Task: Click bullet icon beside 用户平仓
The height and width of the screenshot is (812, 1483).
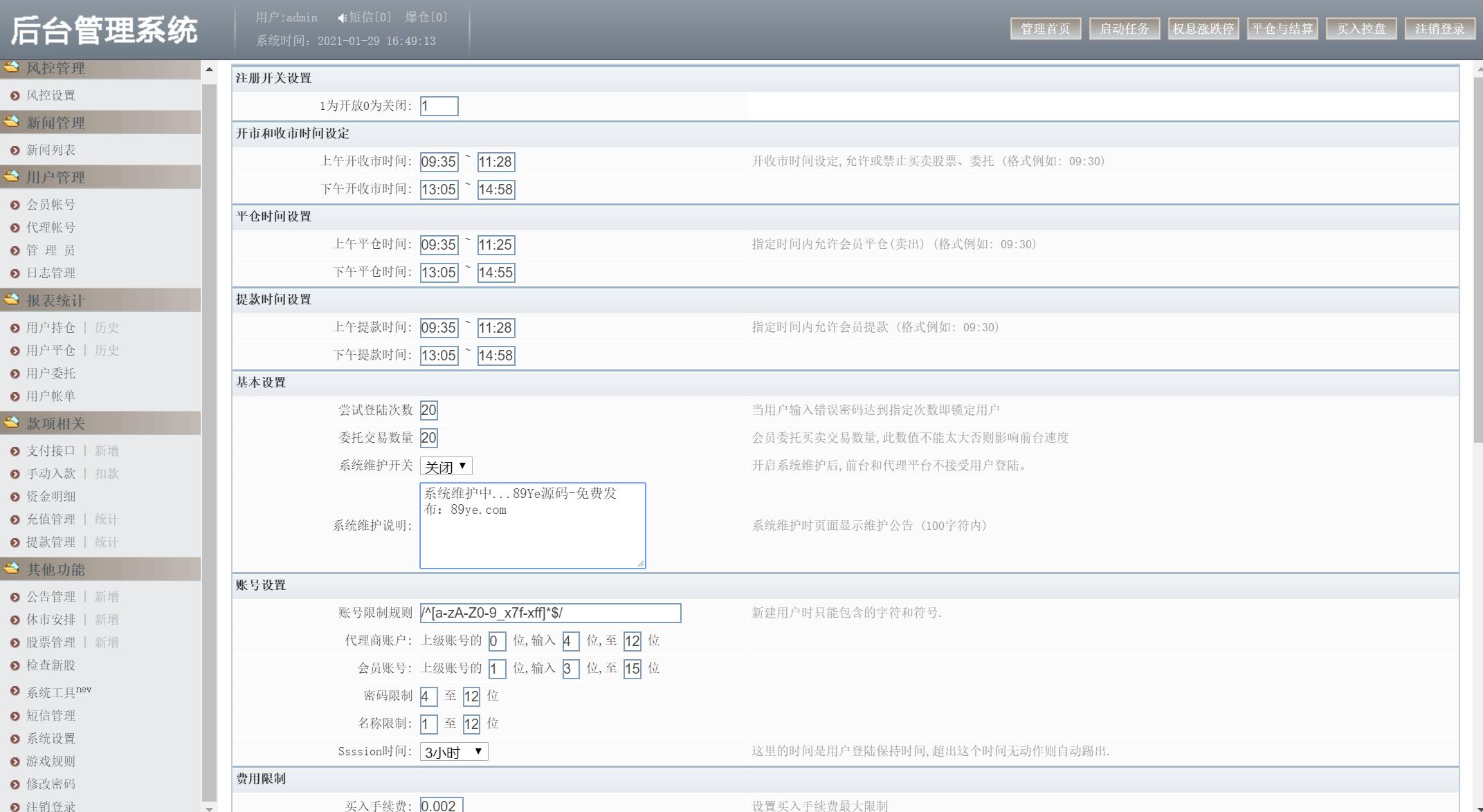Action: [x=15, y=351]
